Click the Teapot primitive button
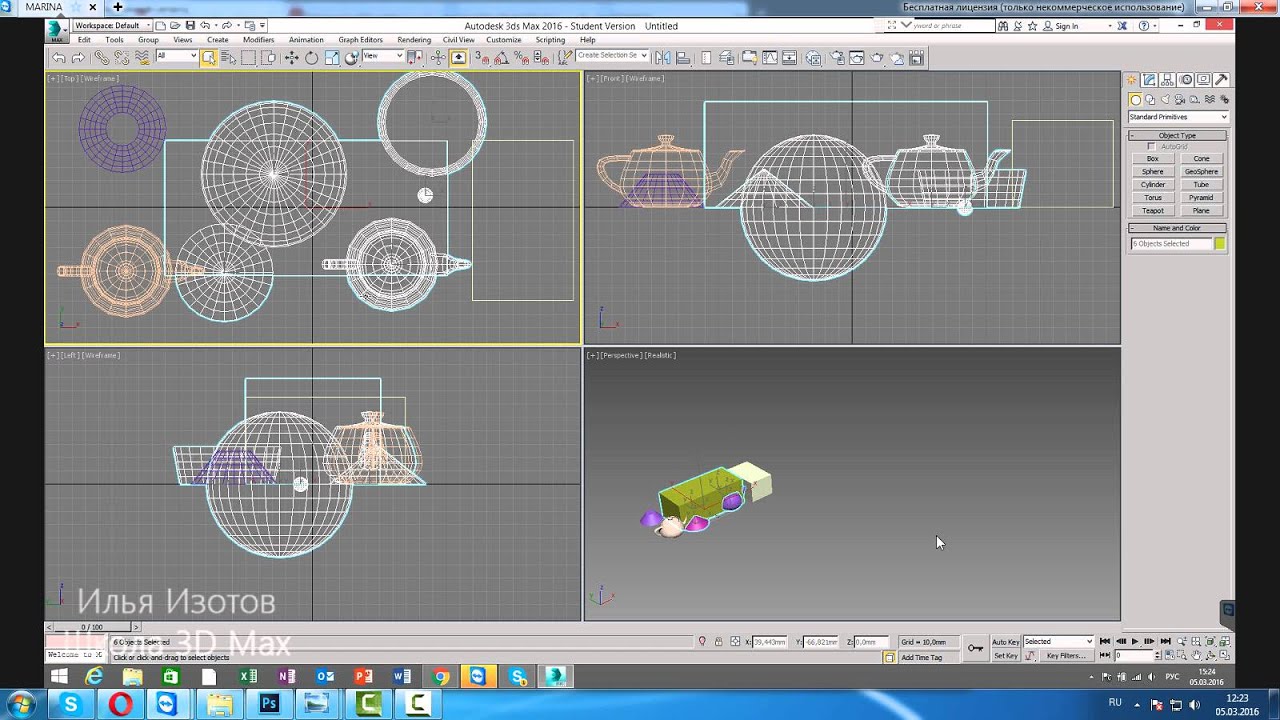 click(1153, 211)
